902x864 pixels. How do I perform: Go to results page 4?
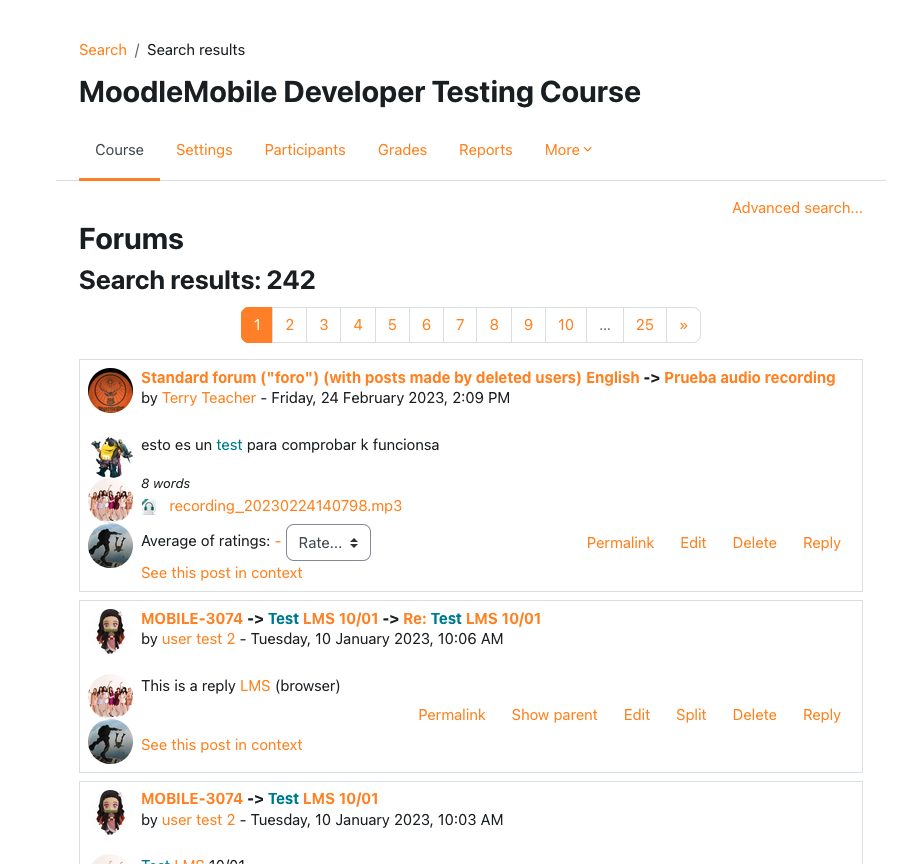pos(358,325)
